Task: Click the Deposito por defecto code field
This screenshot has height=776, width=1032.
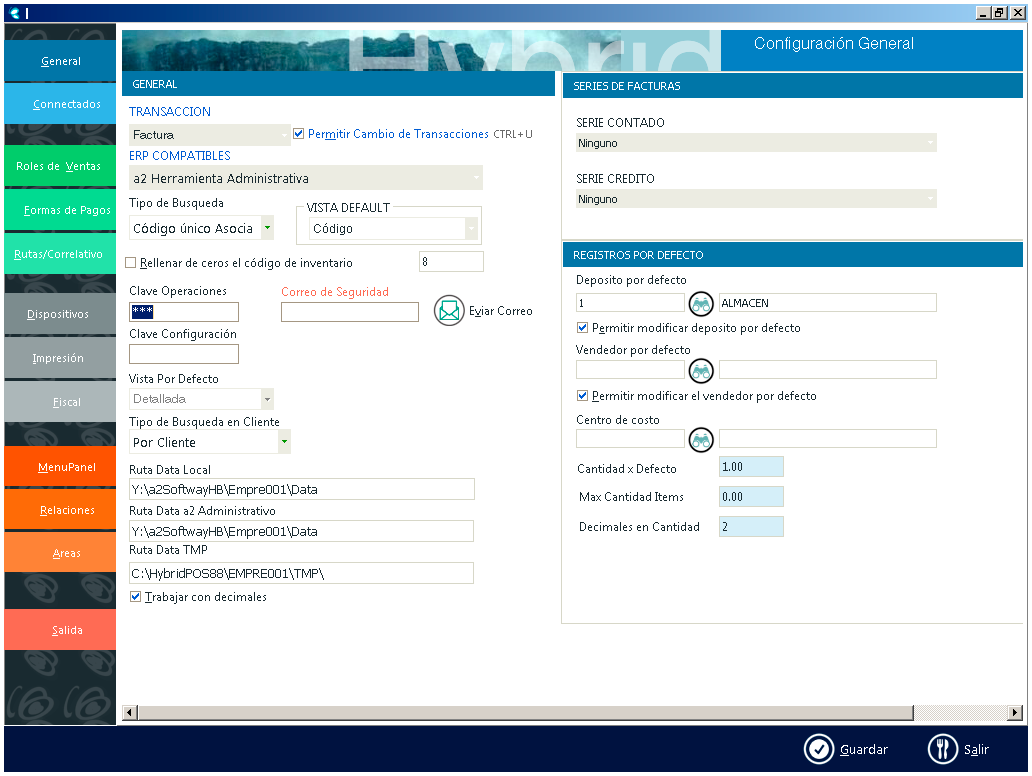Action: (630, 303)
